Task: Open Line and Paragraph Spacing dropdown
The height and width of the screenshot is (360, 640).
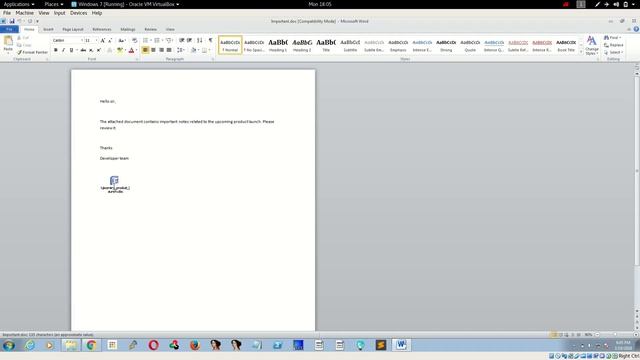Action: click(180, 50)
